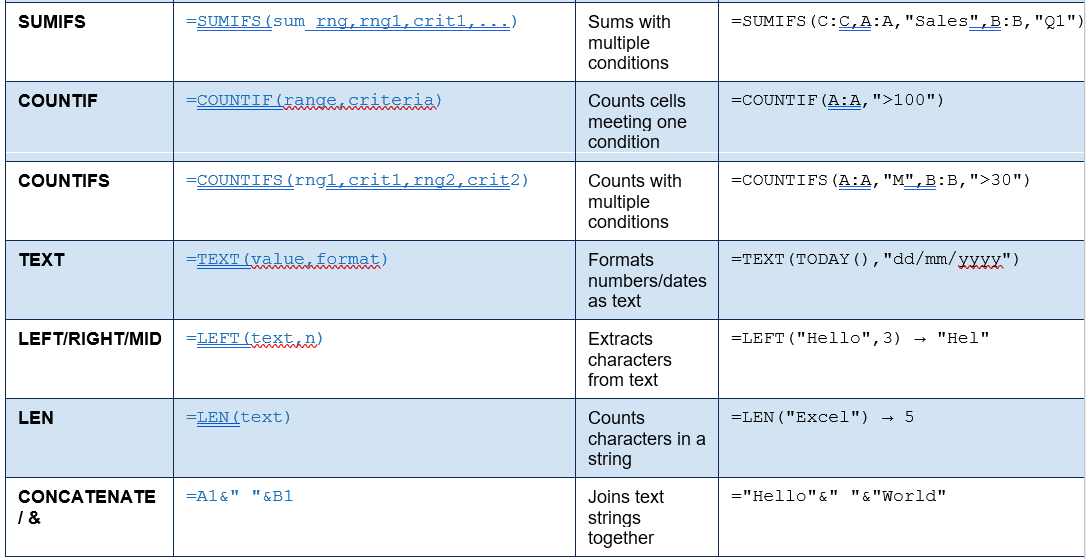This screenshot has height=559, width=1086.
Task: Click the =COUNTIF(A:A,">100") example
Action: pos(837,100)
